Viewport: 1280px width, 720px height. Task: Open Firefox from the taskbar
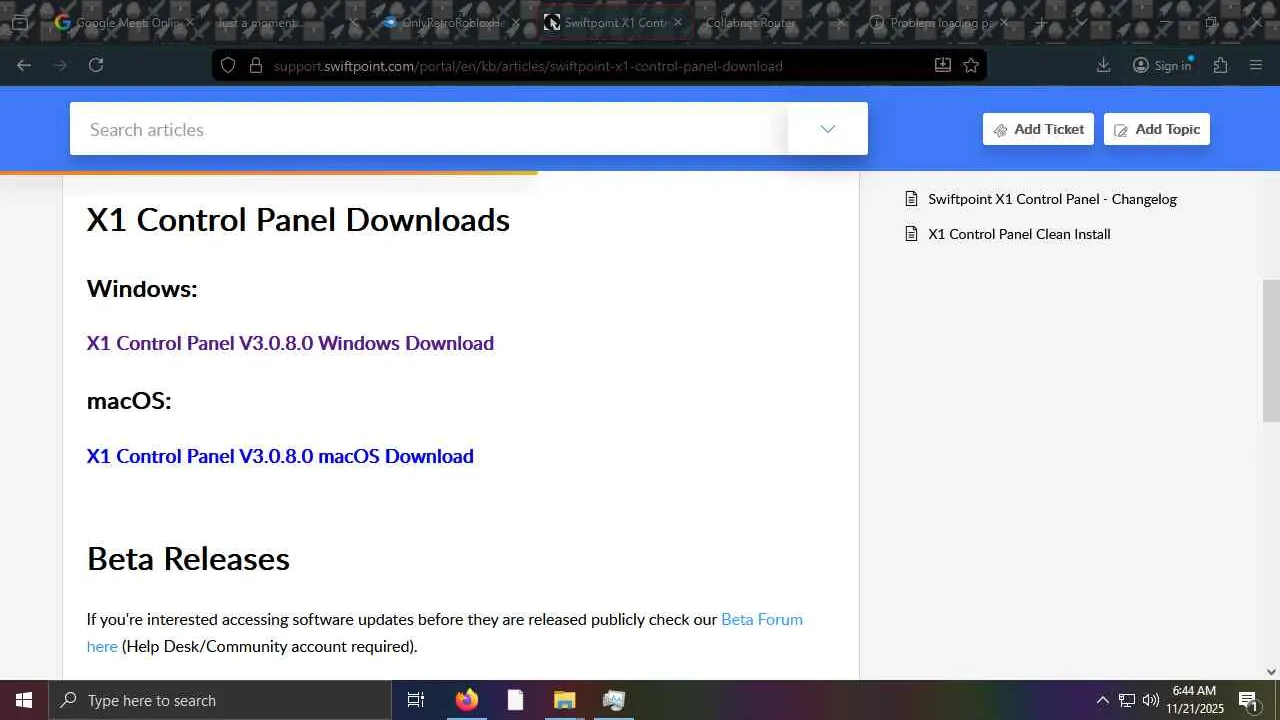point(466,700)
